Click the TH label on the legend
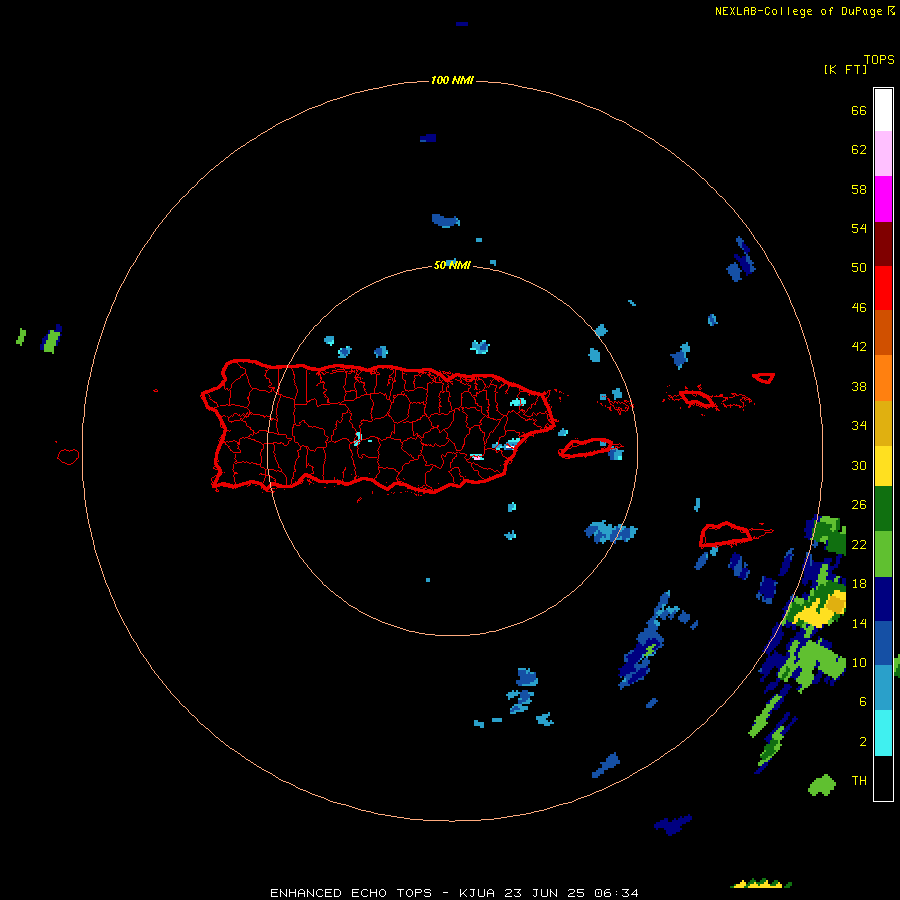This screenshot has height=900, width=900. coord(859,781)
